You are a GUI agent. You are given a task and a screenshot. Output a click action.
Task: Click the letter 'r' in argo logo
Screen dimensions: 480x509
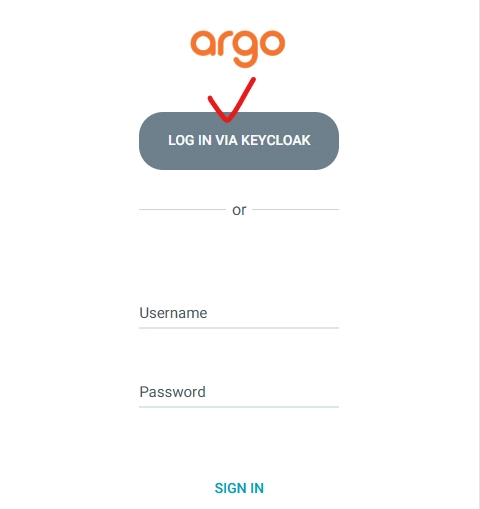point(224,43)
